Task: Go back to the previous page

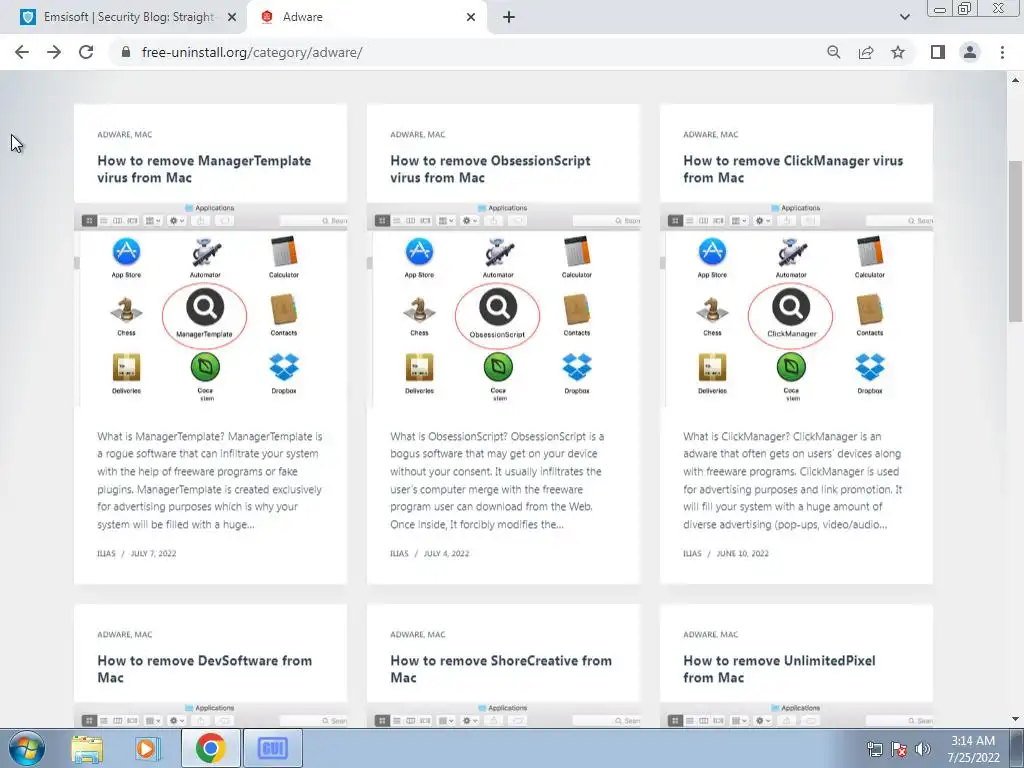Action: point(22,52)
